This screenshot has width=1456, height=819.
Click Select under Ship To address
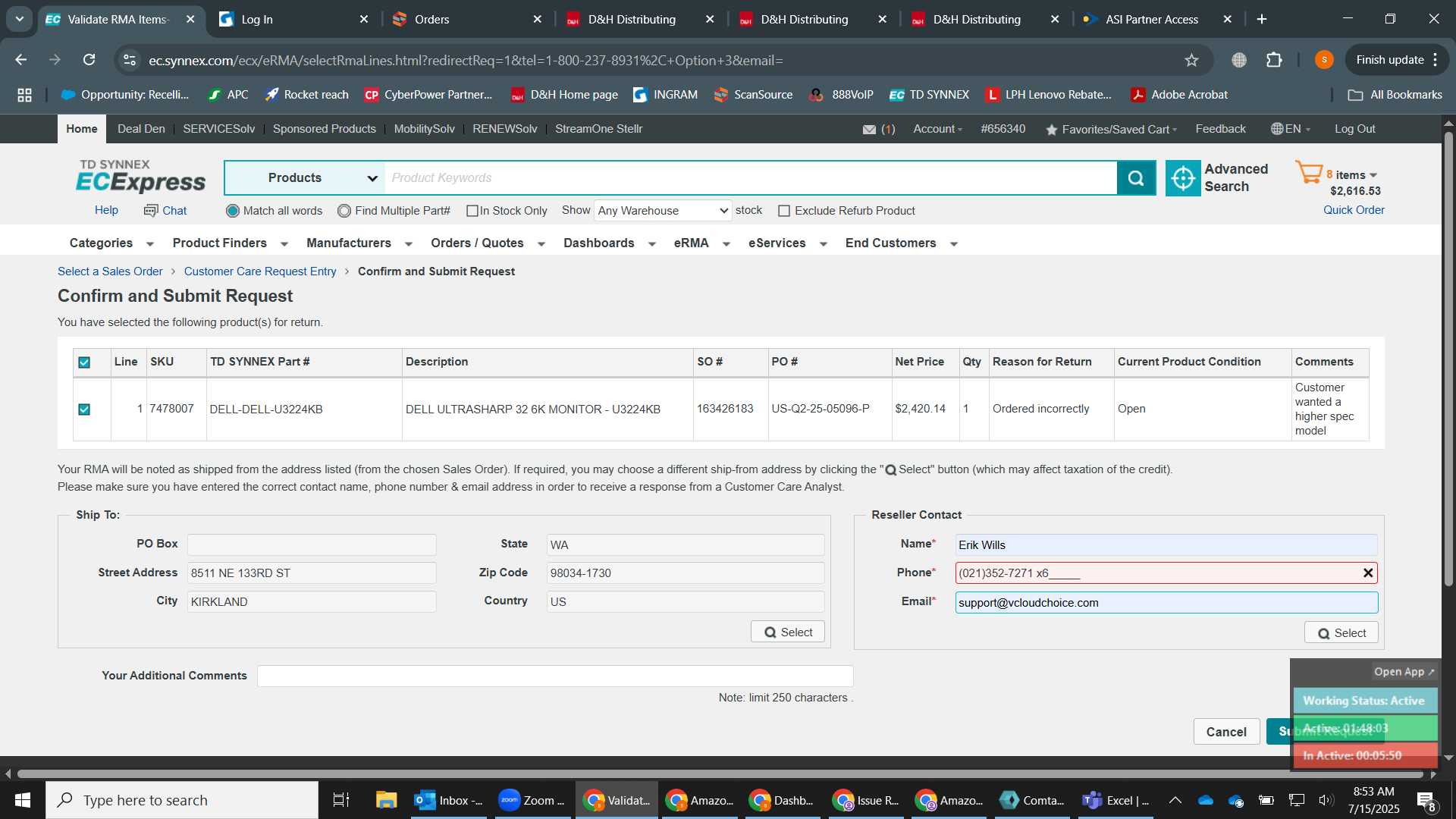pos(788,632)
